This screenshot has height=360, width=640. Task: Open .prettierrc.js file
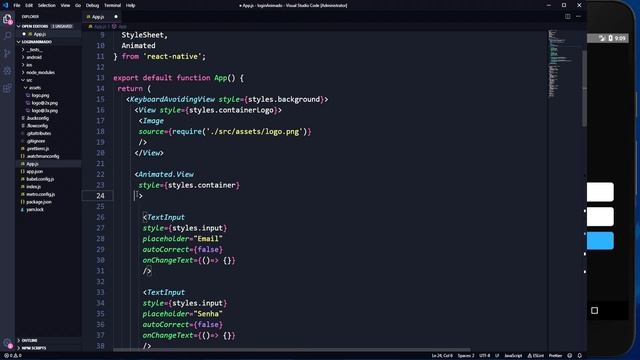[x=48, y=149]
